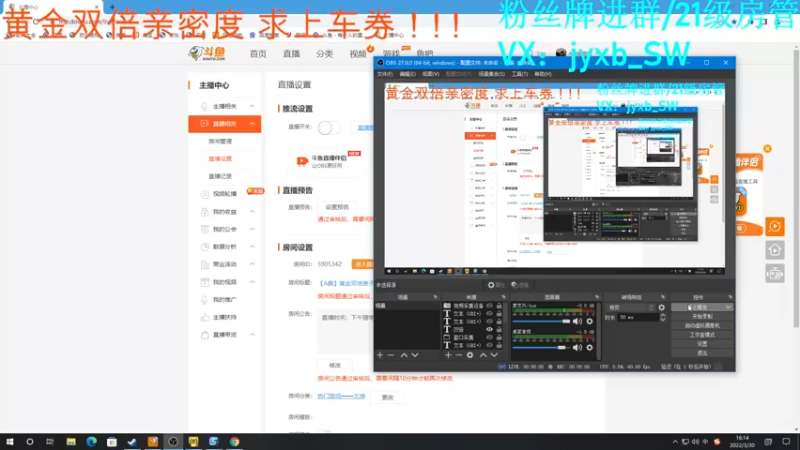Toggle visibility of 窗口采集 source
The image size is (800, 450).
pos(489,337)
